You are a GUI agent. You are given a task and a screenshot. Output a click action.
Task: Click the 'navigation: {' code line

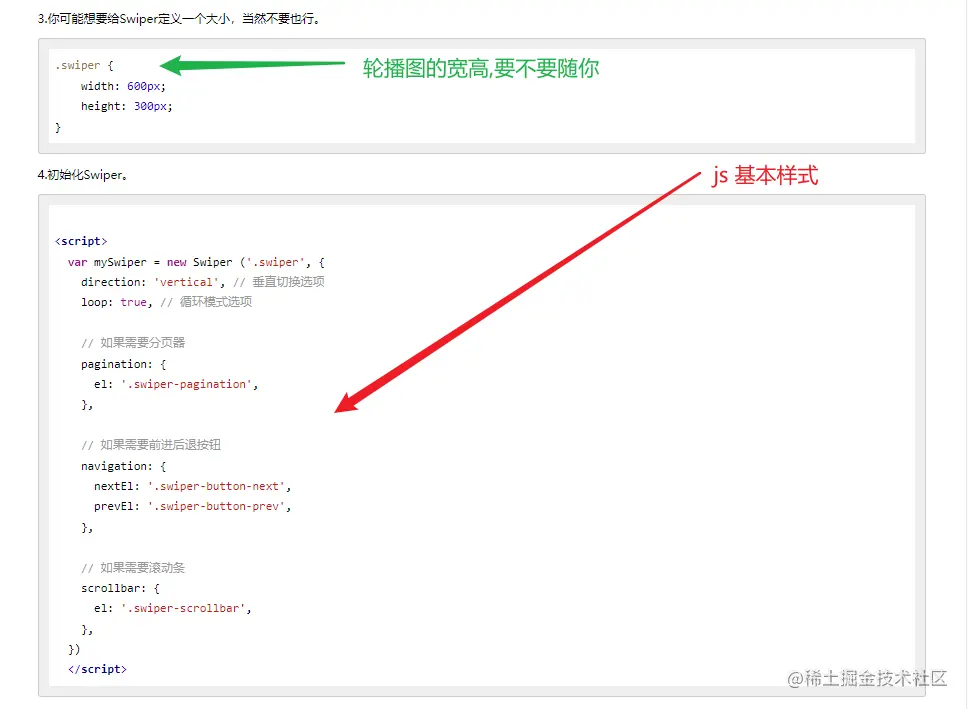[123, 466]
